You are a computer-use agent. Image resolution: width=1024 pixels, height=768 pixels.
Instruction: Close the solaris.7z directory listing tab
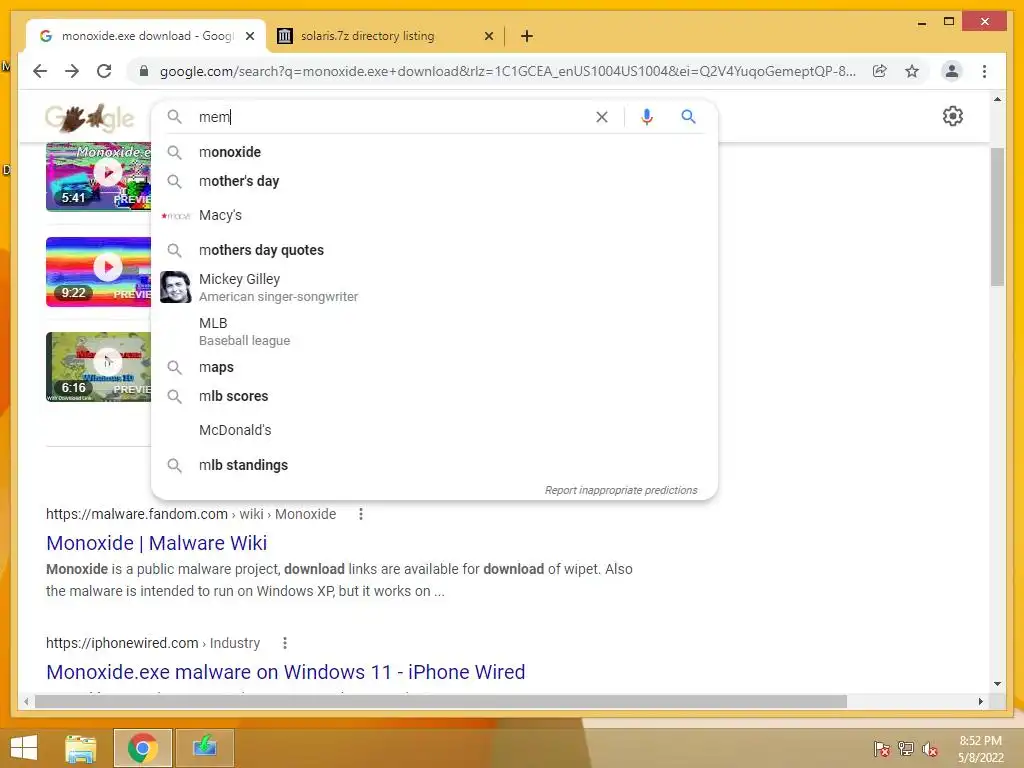pos(488,37)
